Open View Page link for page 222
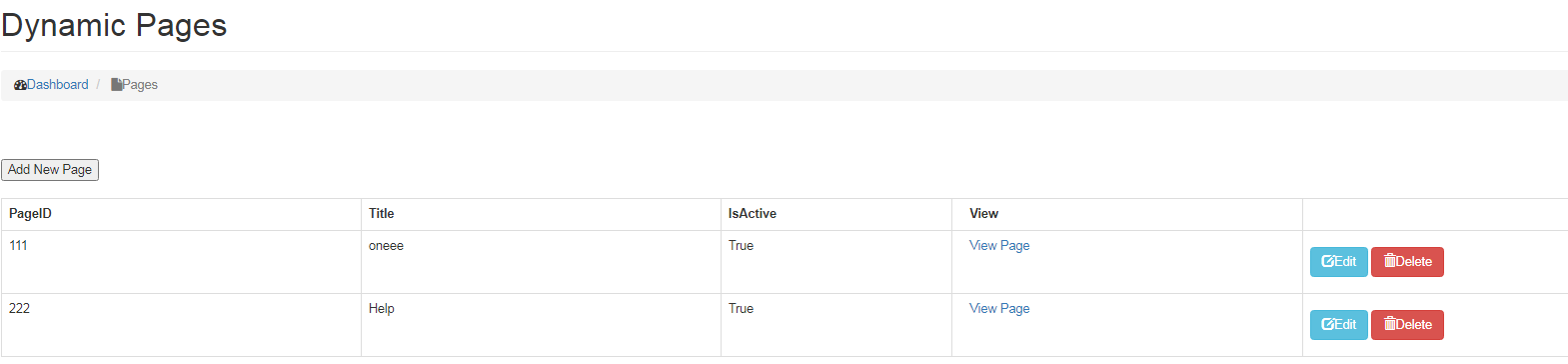 click(999, 309)
